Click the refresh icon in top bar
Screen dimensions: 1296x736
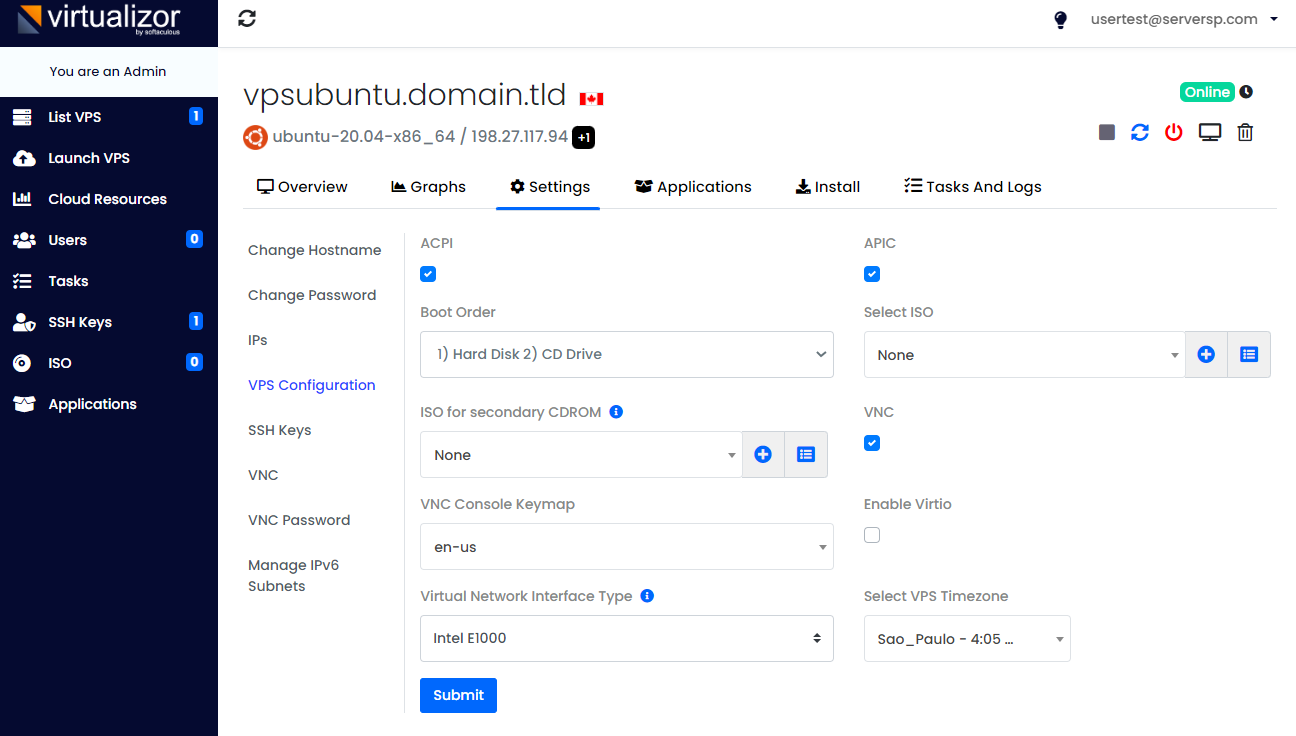[247, 18]
